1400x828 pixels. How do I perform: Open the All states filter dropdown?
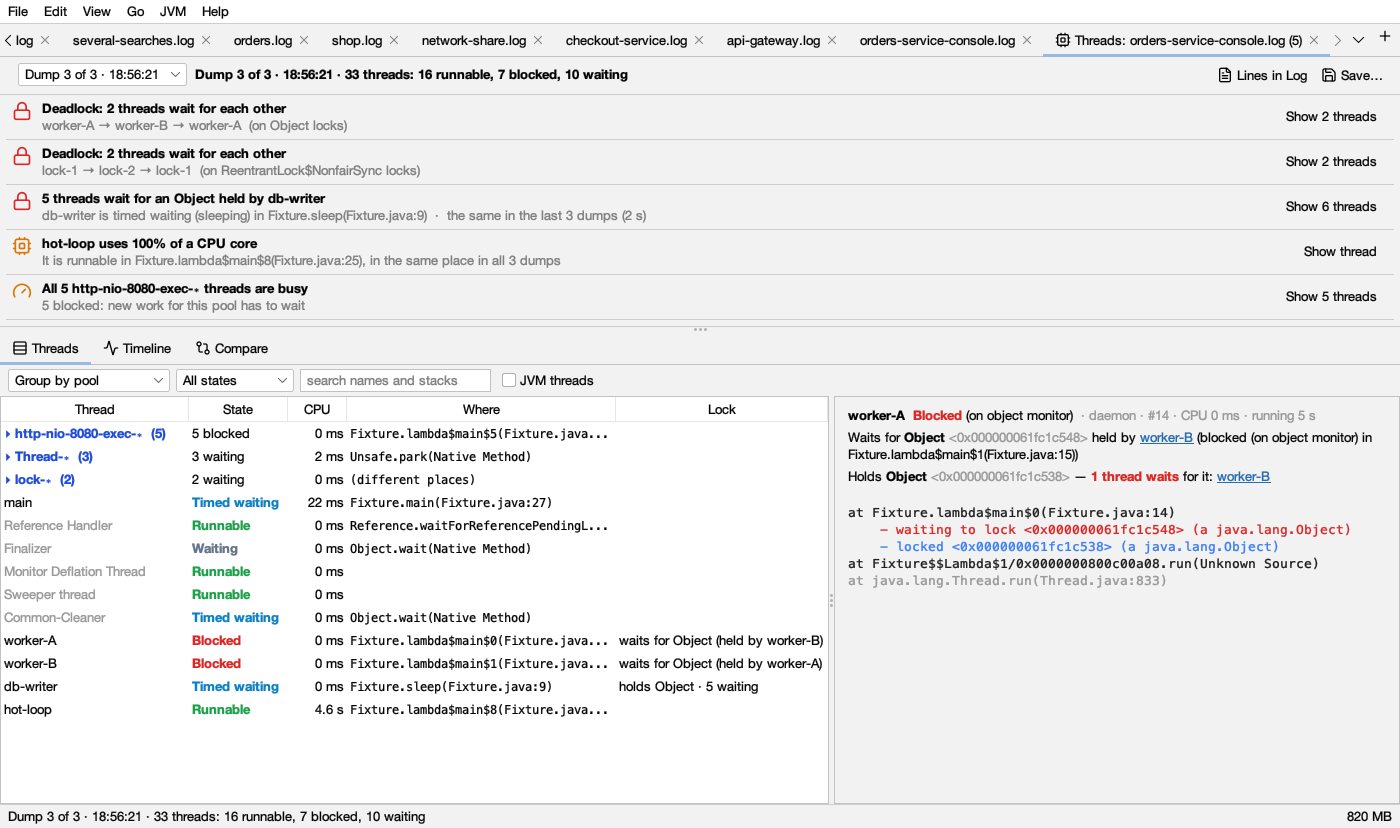(235, 380)
